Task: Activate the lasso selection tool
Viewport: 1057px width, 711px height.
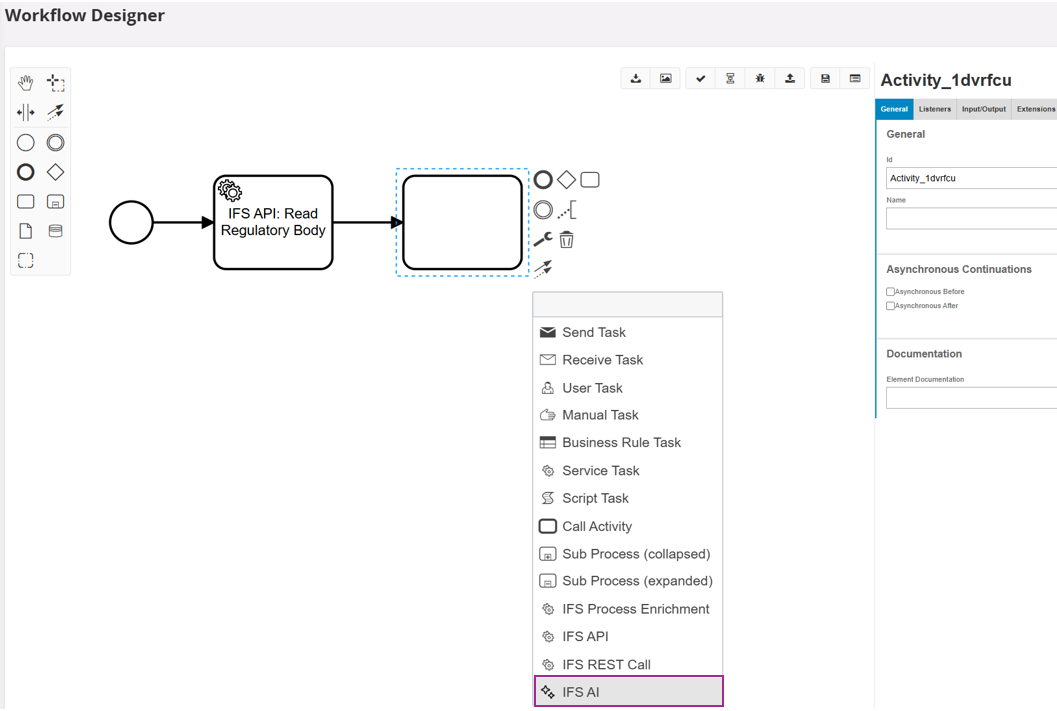Action: coord(55,83)
